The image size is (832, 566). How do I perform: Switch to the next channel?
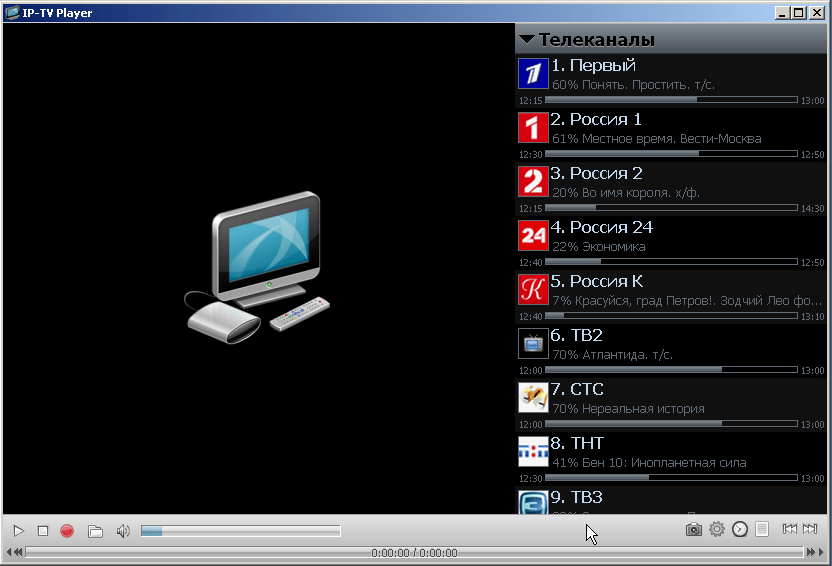click(x=810, y=529)
